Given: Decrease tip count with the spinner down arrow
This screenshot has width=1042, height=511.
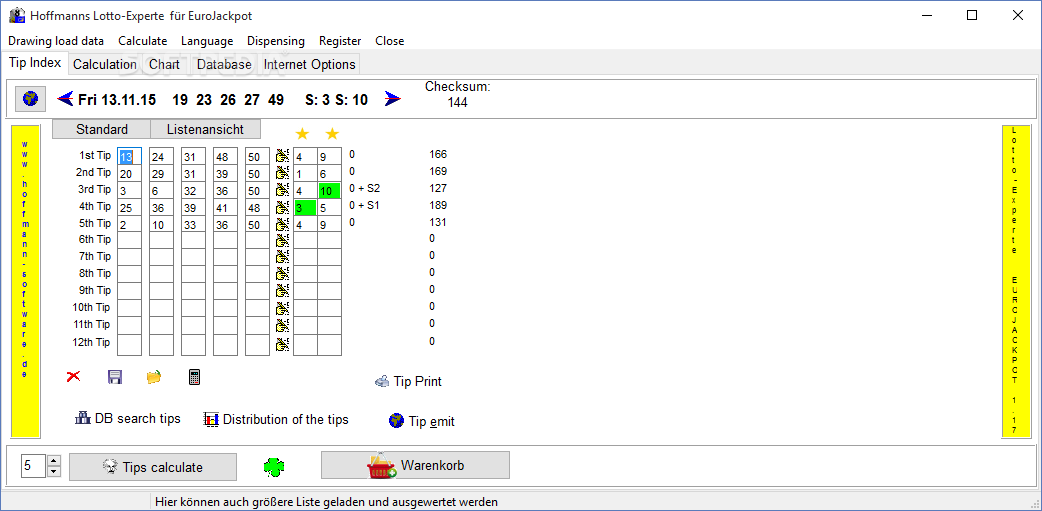Looking at the screenshot, I should [54, 471].
